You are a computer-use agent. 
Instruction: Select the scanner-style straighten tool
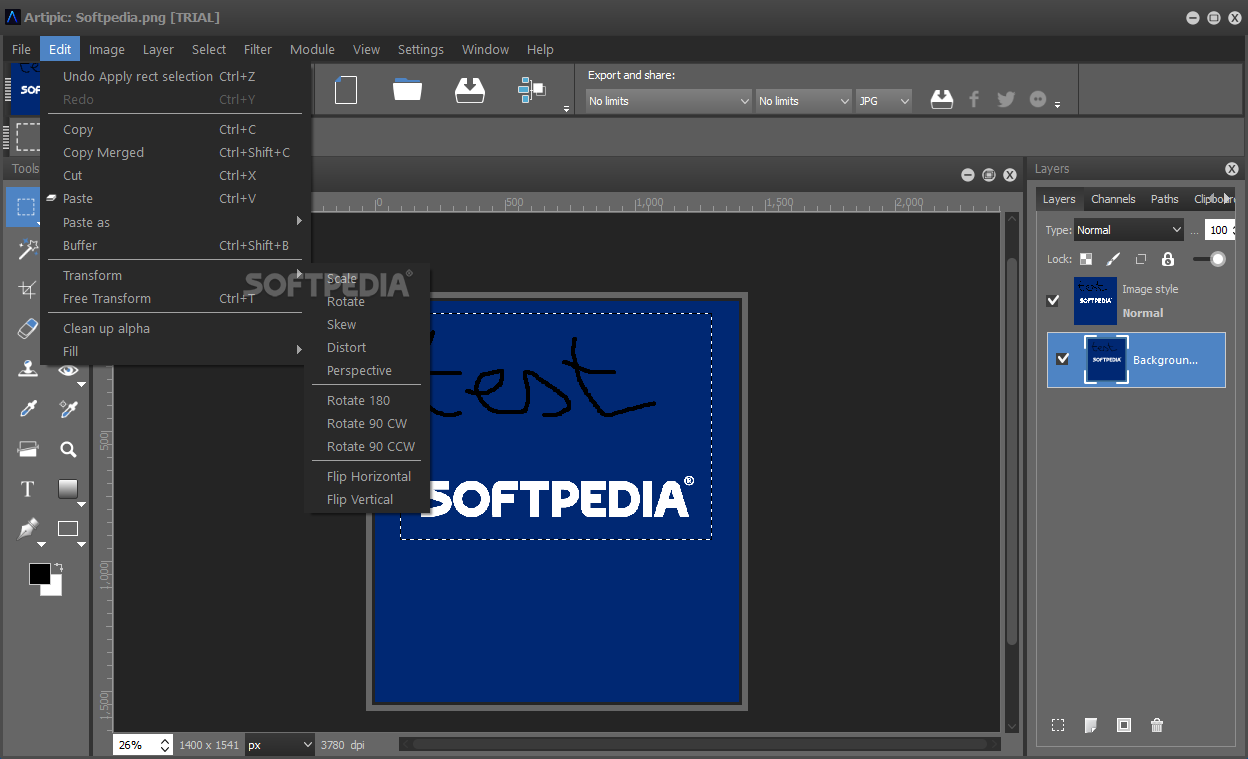pyautogui.click(x=27, y=449)
